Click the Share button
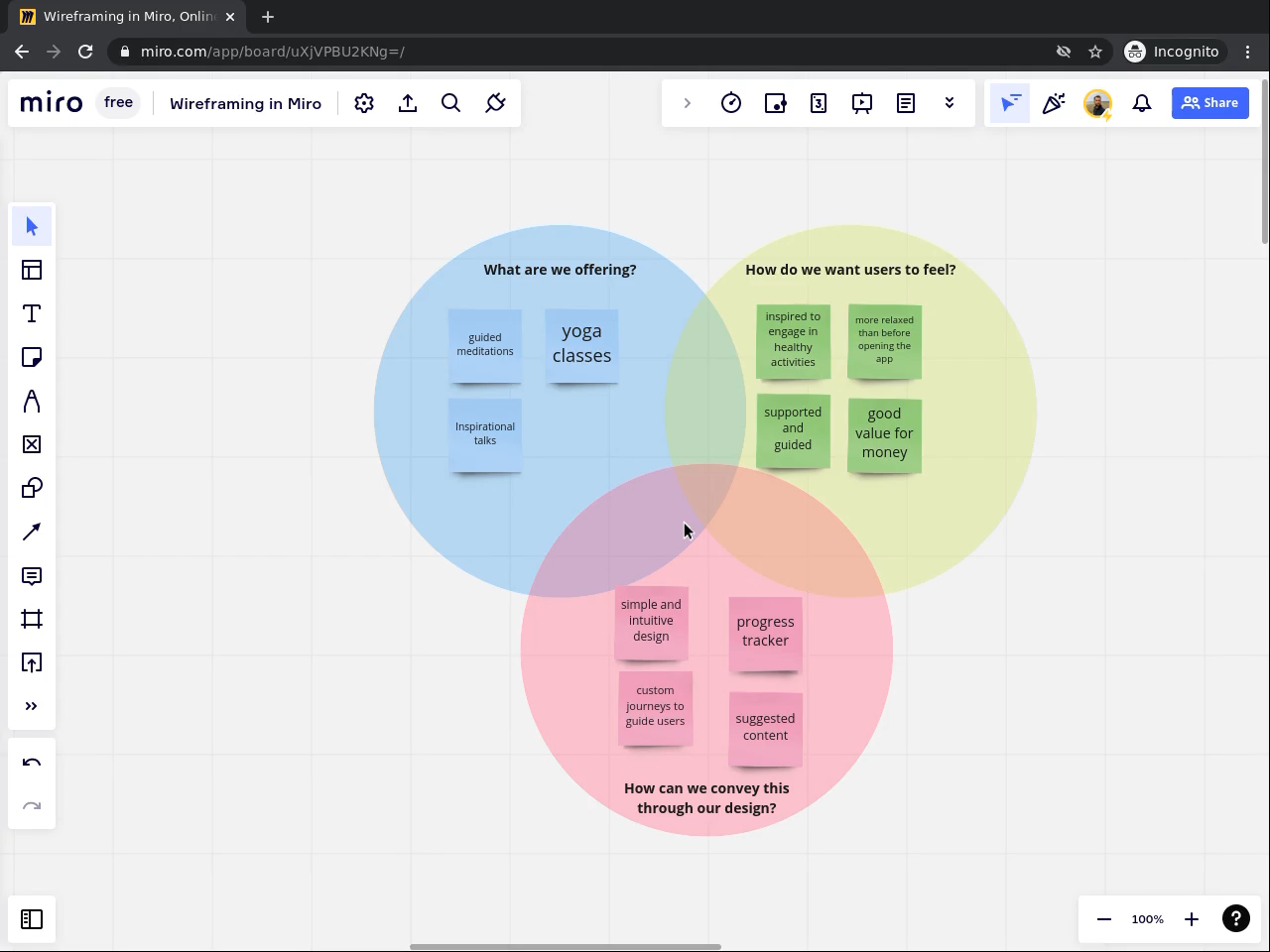The width and height of the screenshot is (1270, 952). coord(1210,103)
